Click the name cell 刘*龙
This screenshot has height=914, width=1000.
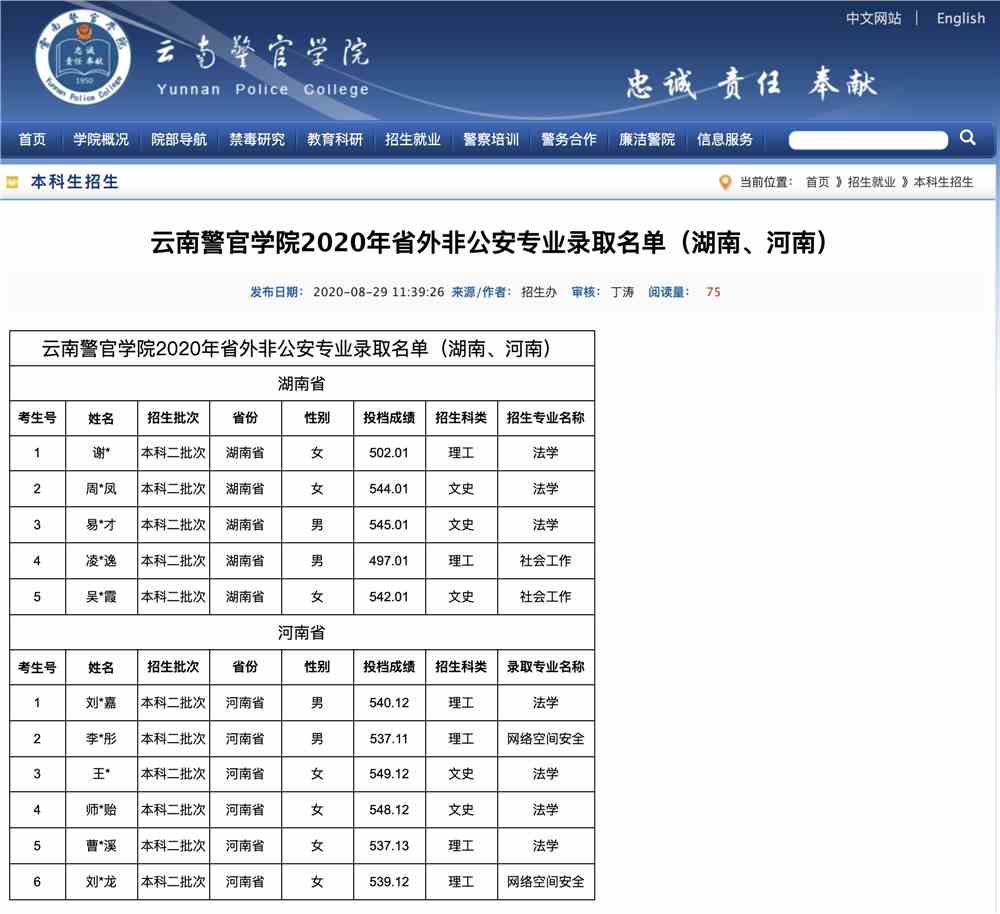101,881
